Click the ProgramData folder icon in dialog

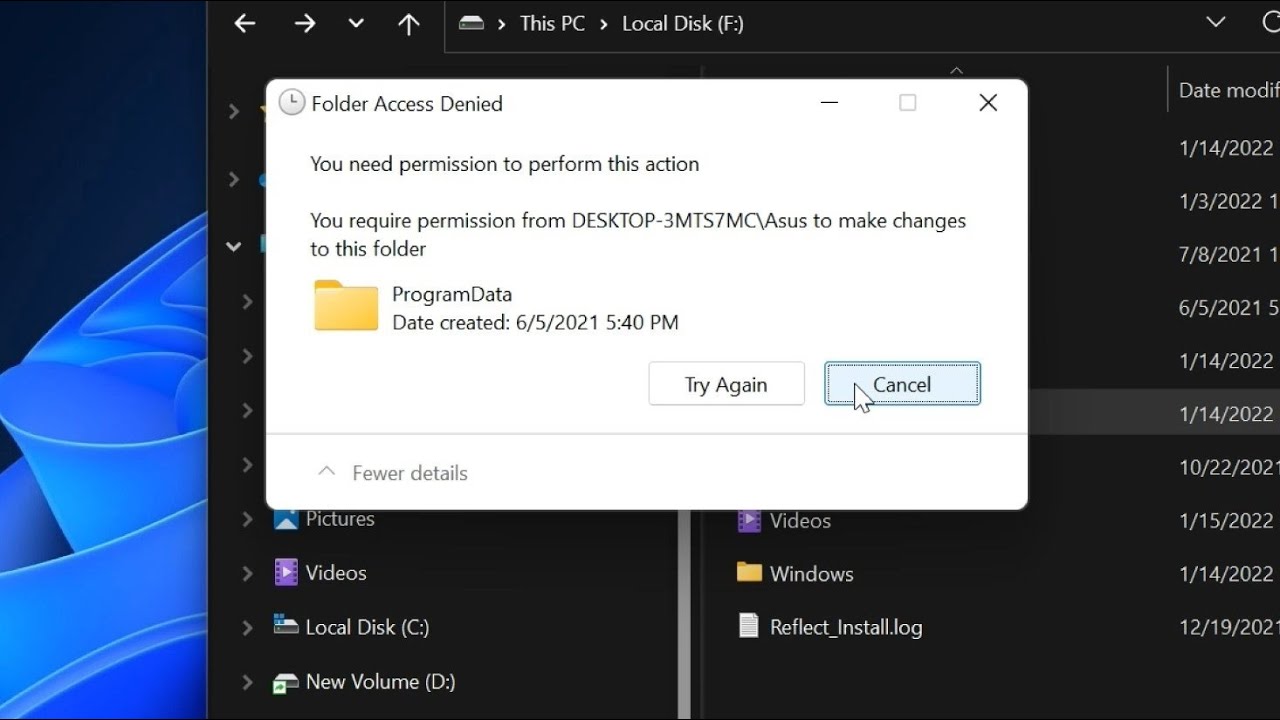coord(346,306)
